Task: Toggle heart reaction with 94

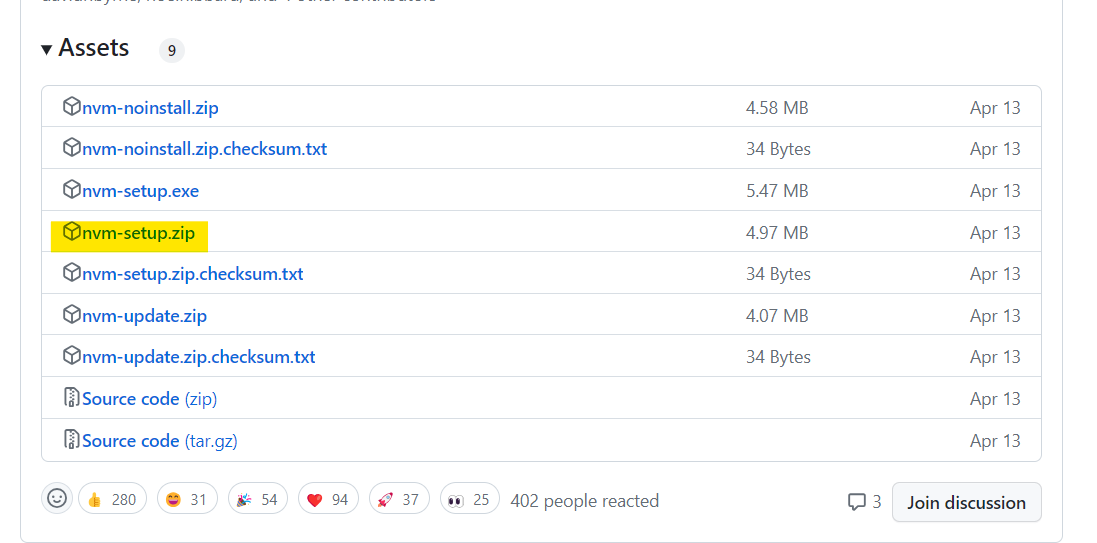Action: tap(328, 500)
